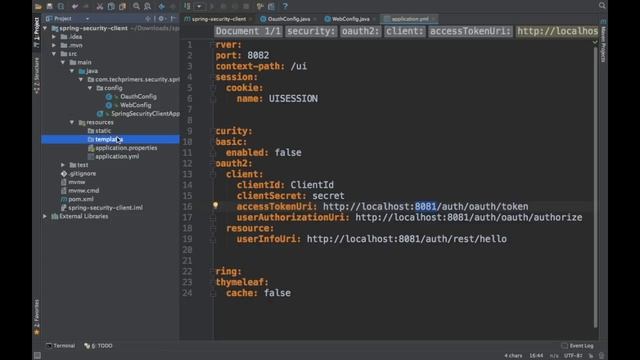The width and height of the screenshot is (640, 360).
Task: Click the Scroll from Source crosshair icon
Action: tap(148, 19)
